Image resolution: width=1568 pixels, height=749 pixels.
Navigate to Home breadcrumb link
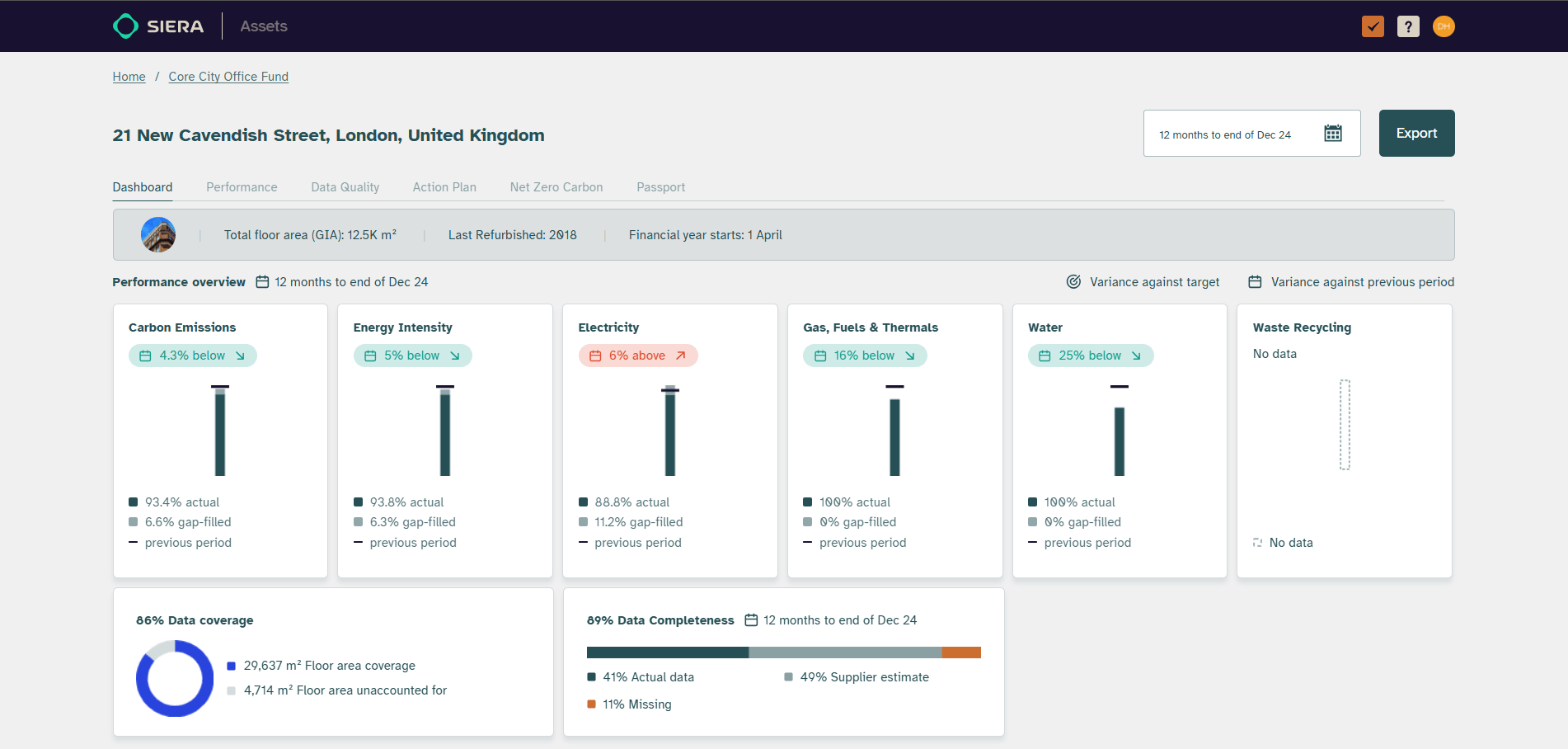[129, 77]
